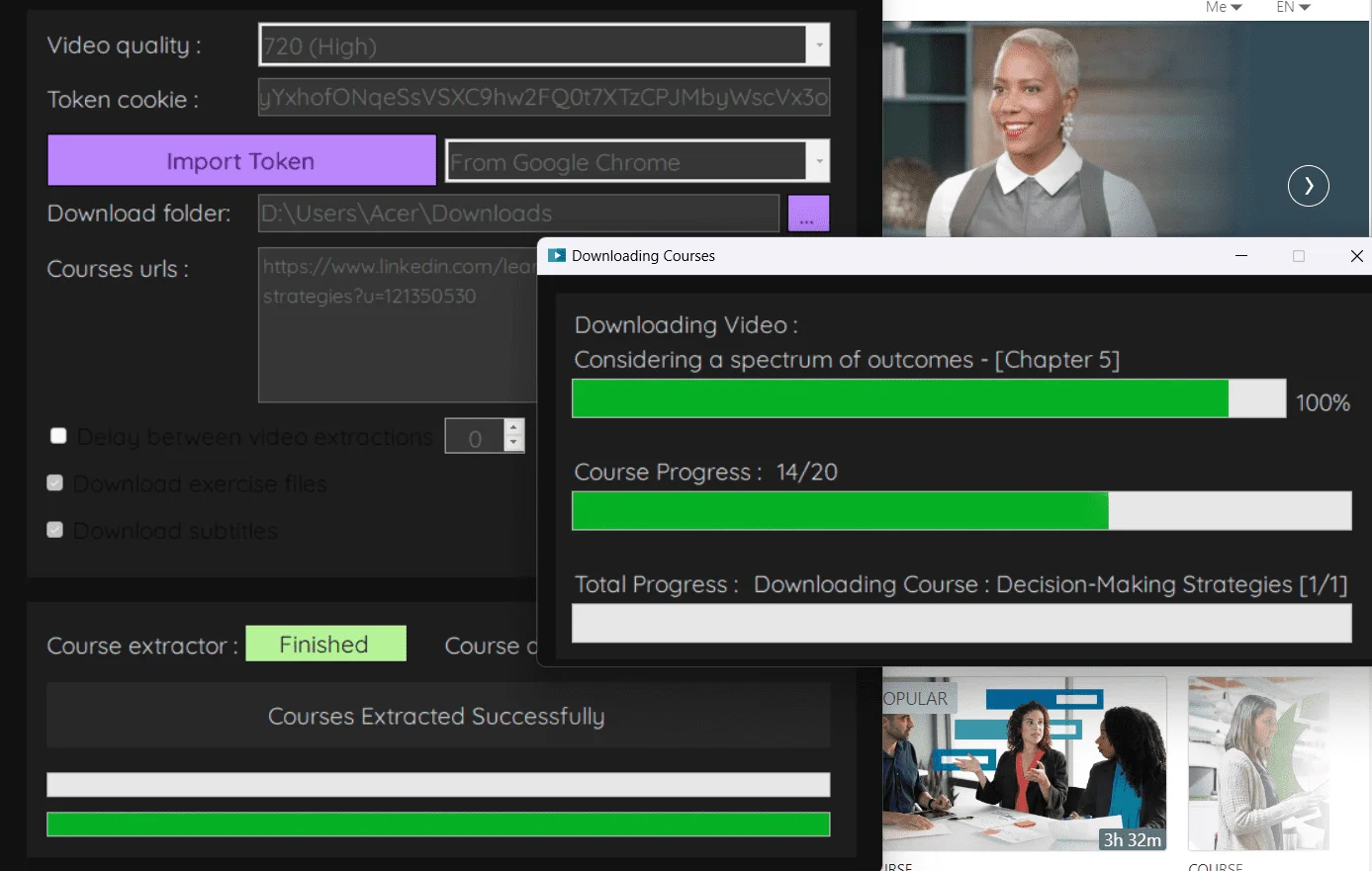Click the Import Token button
The height and width of the screenshot is (871, 1372).
(241, 161)
